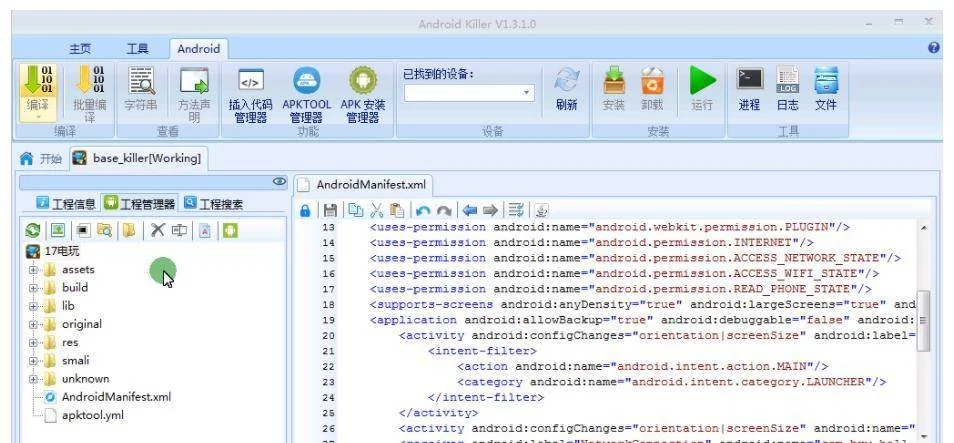
Task: Toggle word wrap icon in editor toolbar
Action: click(517, 211)
